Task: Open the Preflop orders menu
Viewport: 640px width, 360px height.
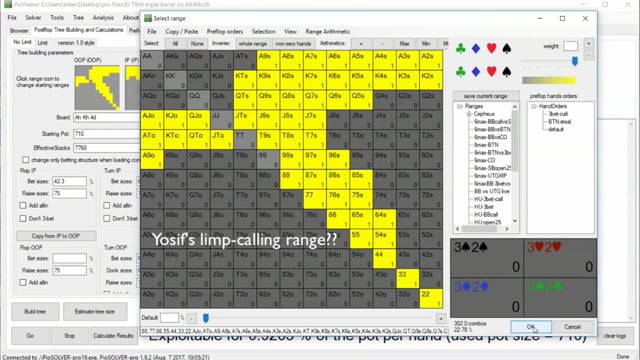Action: tap(225, 31)
